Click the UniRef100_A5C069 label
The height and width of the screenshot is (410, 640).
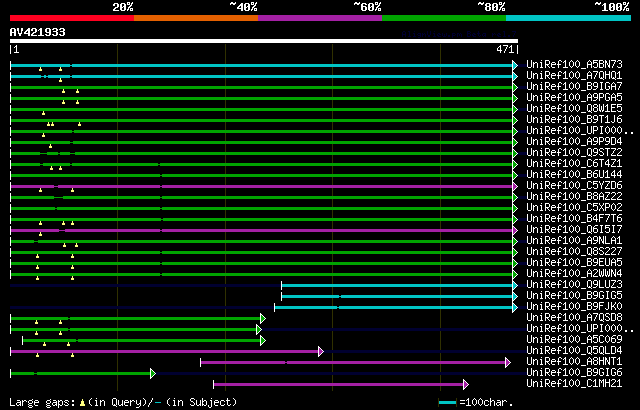coord(574,340)
